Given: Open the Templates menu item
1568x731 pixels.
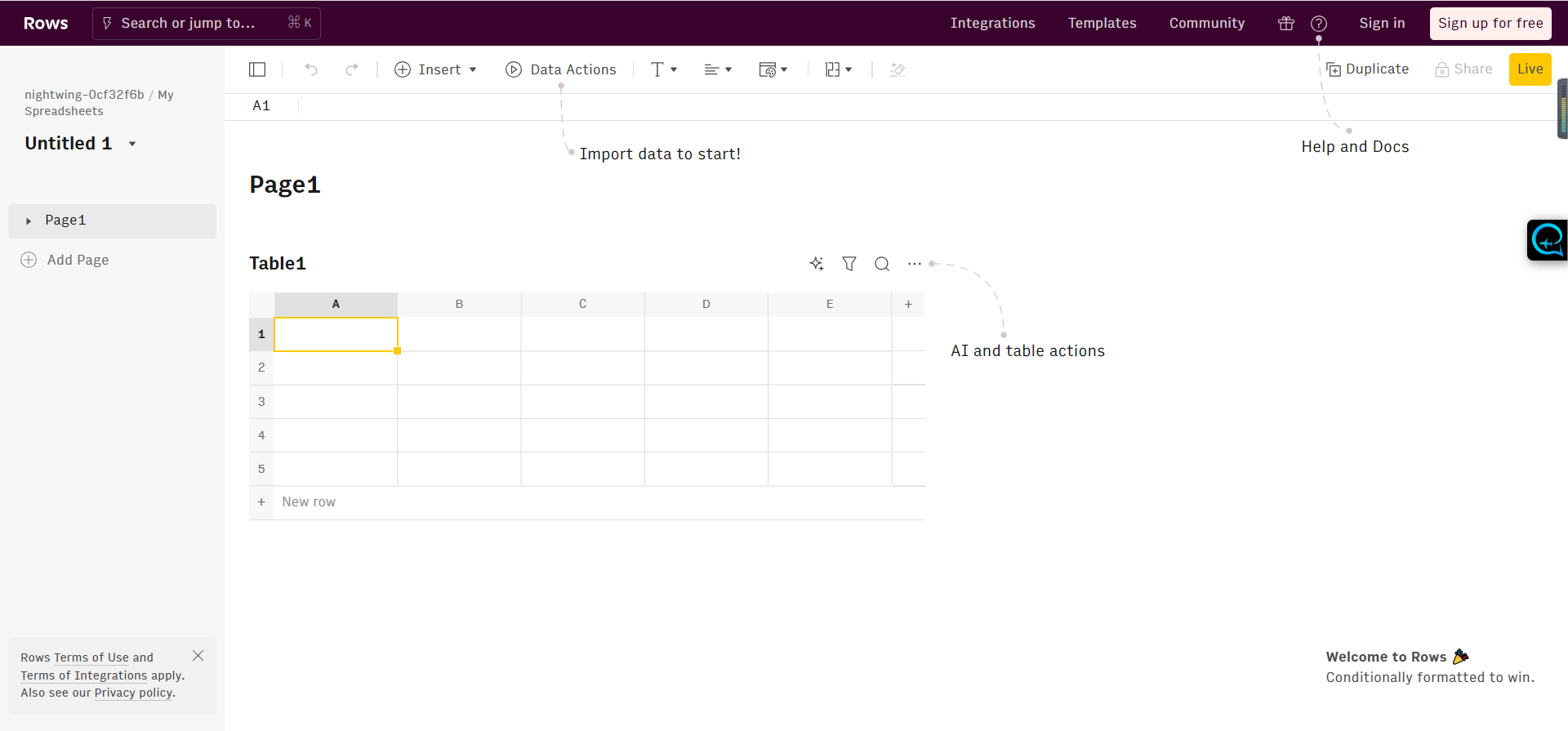Looking at the screenshot, I should click(1102, 24).
